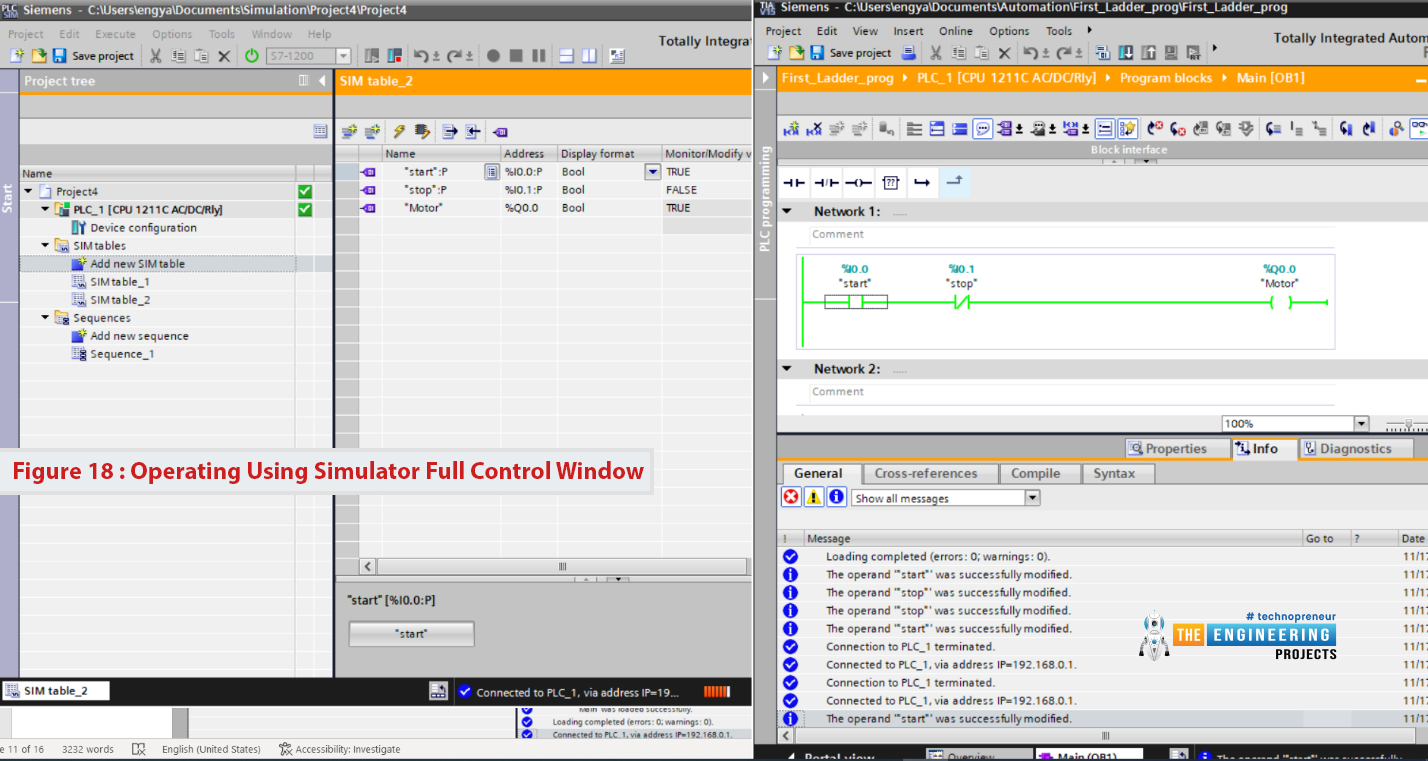Viewport: 1428px width, 761px height.
Task: Click the green checkmark beside PLC_1
Action: click(x=305, y=209)
